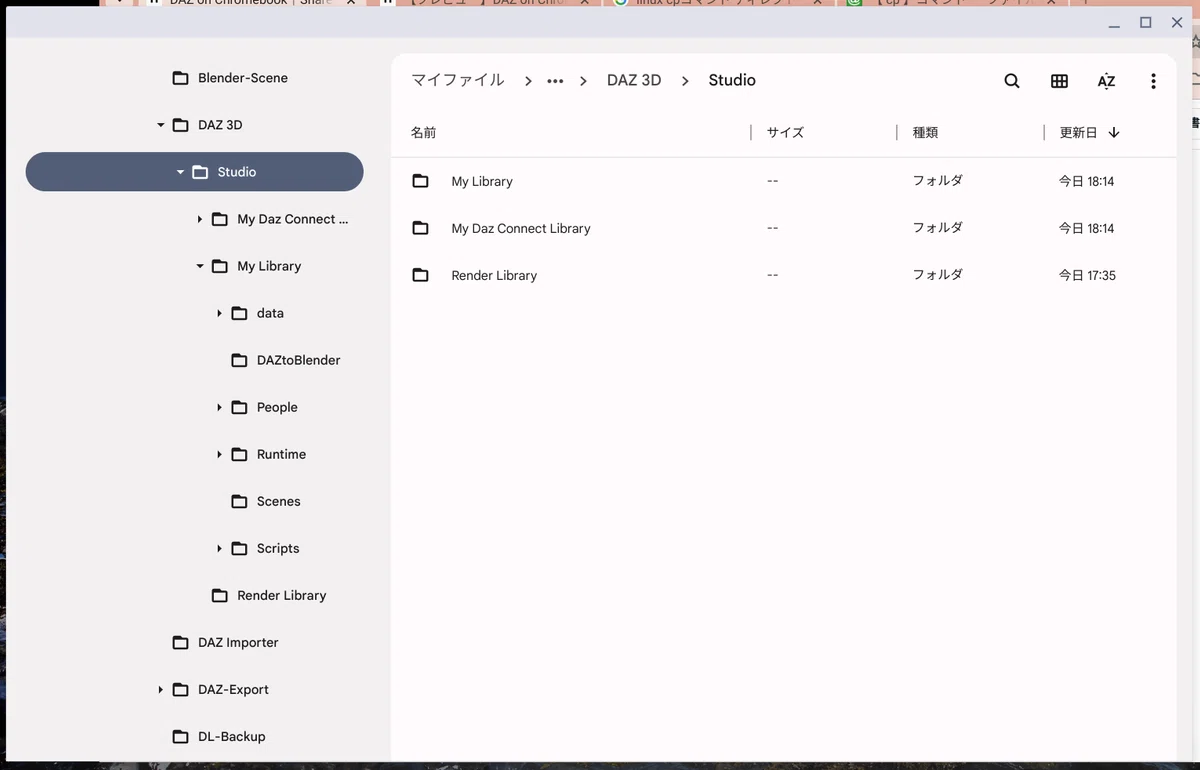The width and height of the screenshot is (1200, 770).
Task: Click folder icon of My Daz Connect Library row
Action: (x=420, y=228)
